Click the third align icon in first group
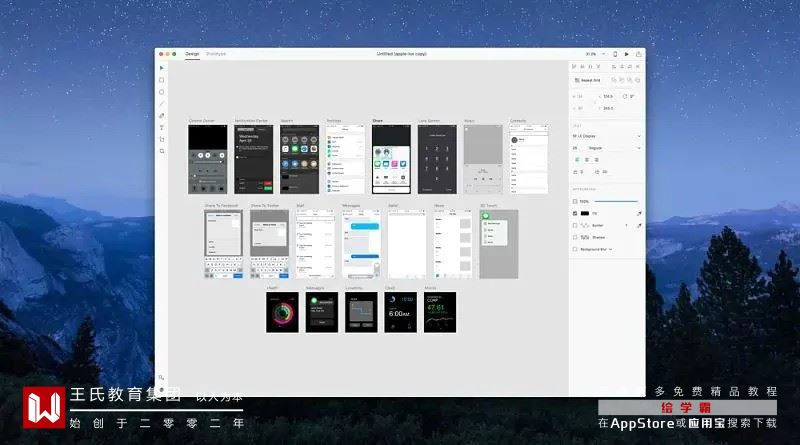 click(x=590, y=66)
